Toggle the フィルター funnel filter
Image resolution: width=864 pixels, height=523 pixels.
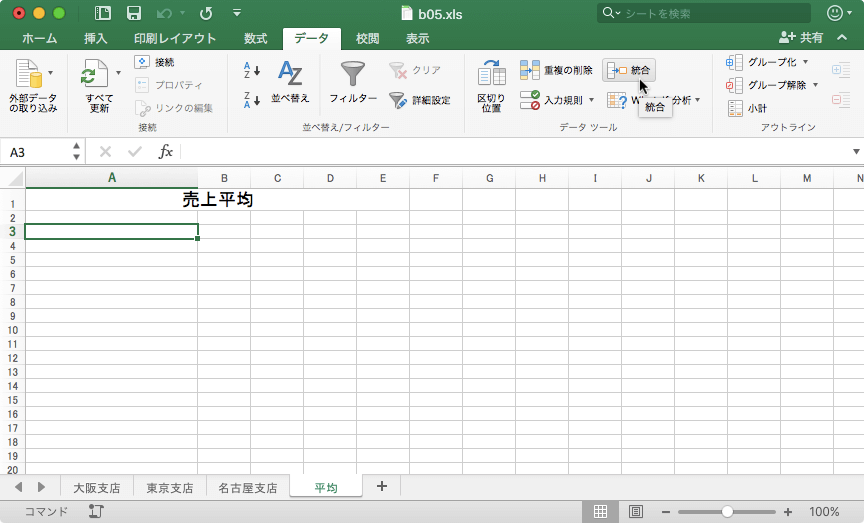point(353,82)
